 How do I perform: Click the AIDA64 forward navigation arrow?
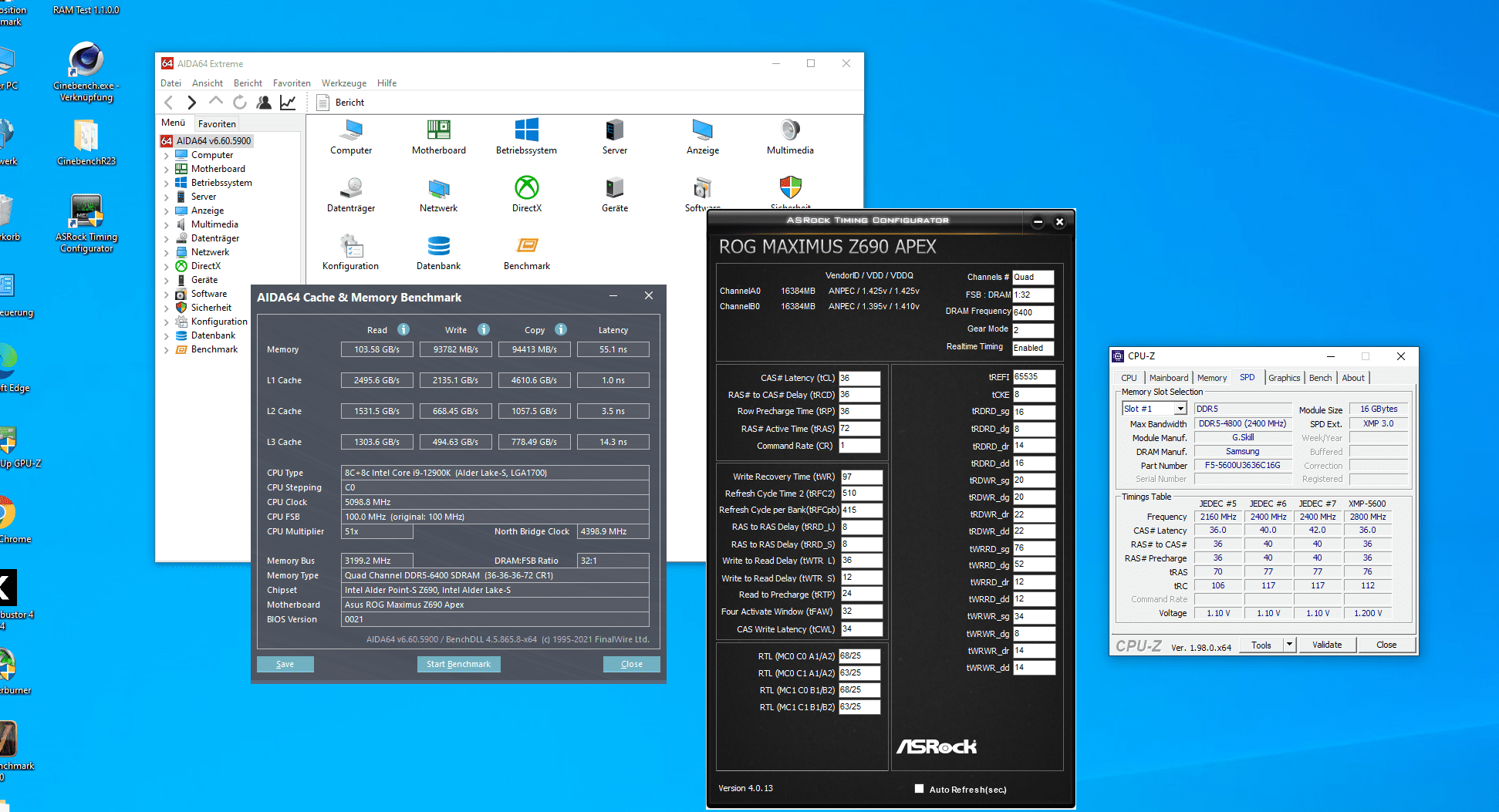(192, 103)
